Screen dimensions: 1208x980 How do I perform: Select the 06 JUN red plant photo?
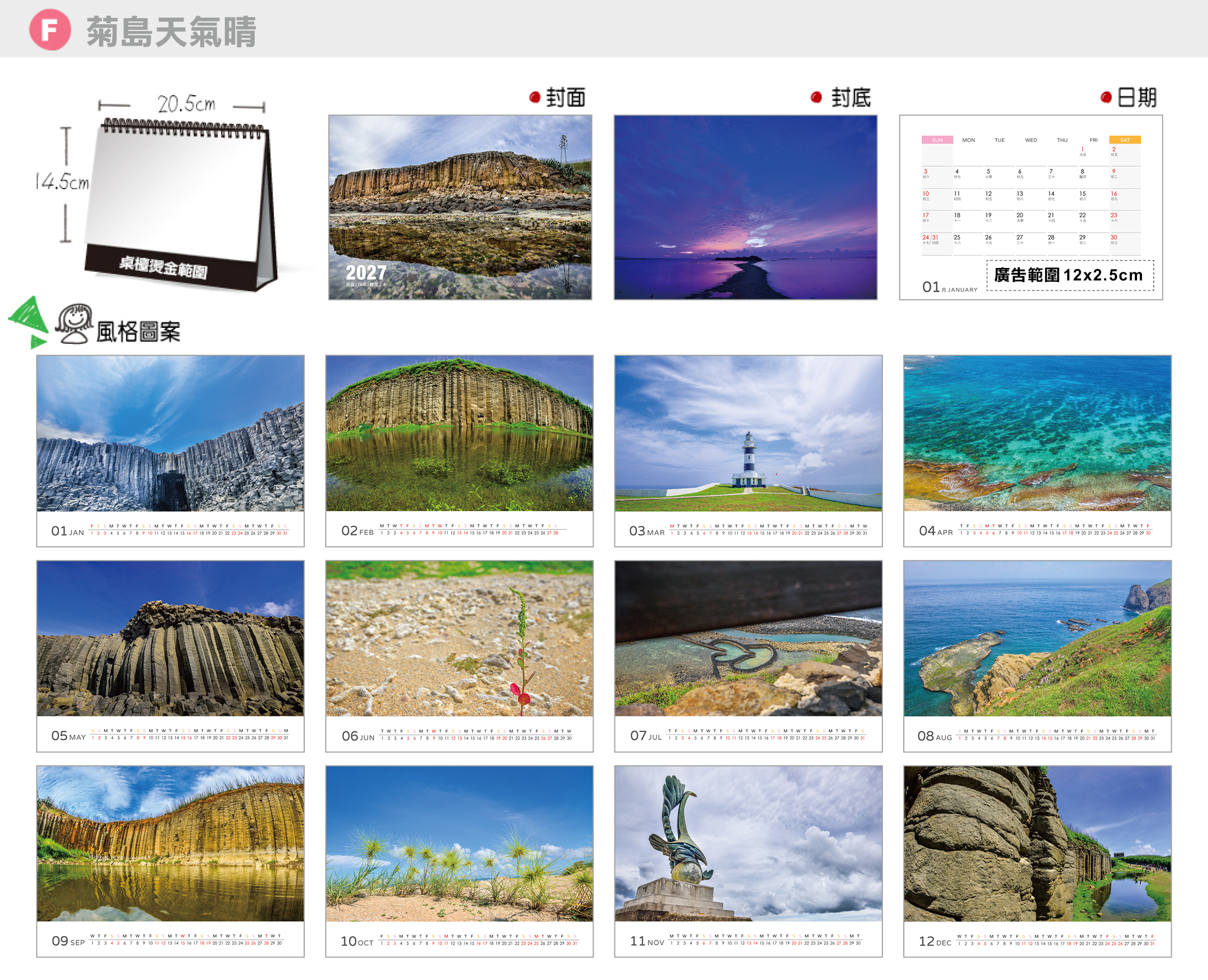pyautogui.click(x=459, y=638)
